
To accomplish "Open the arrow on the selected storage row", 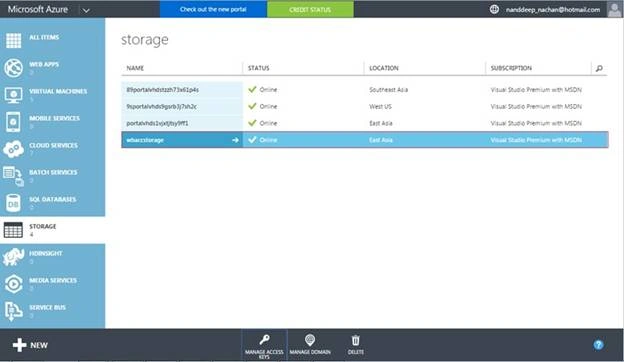I will point(235,140).
